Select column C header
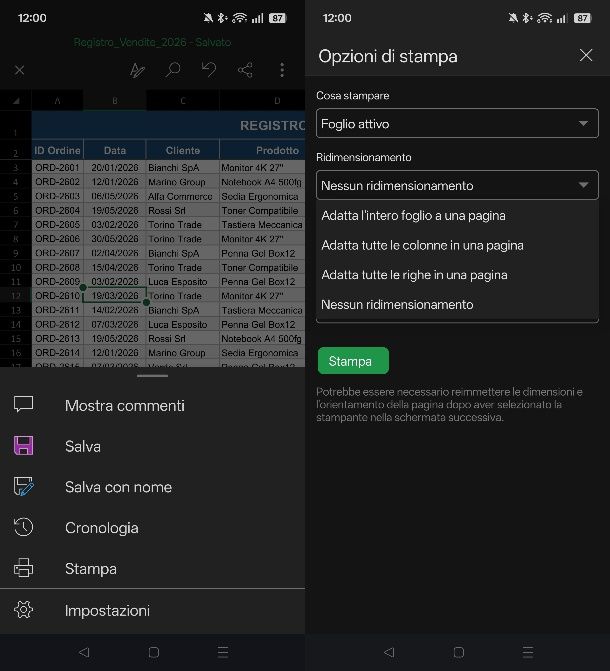Image resolution: width=610 pixels, height=671 pixels. 183,101
